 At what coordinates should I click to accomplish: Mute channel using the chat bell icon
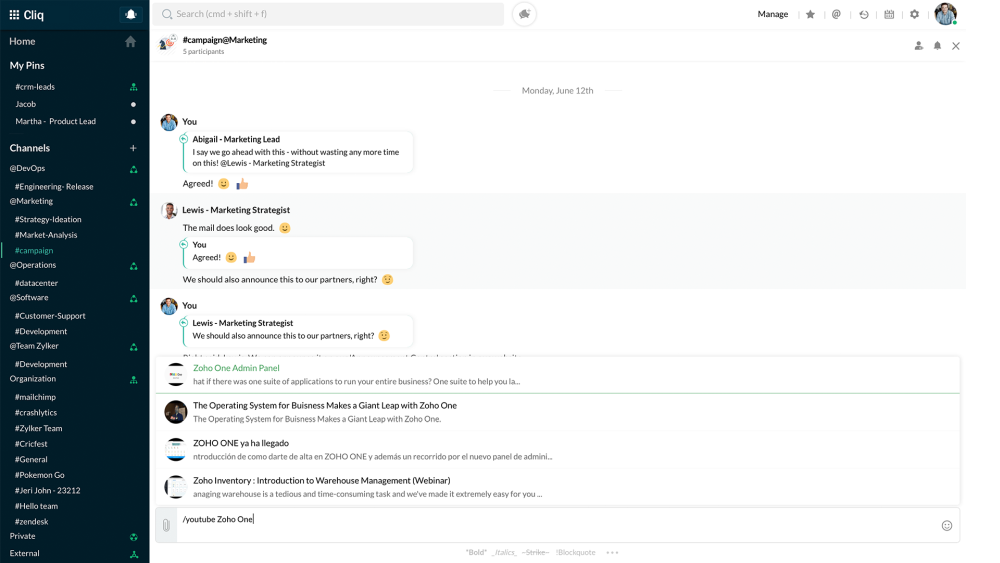[x=937, y=46]
